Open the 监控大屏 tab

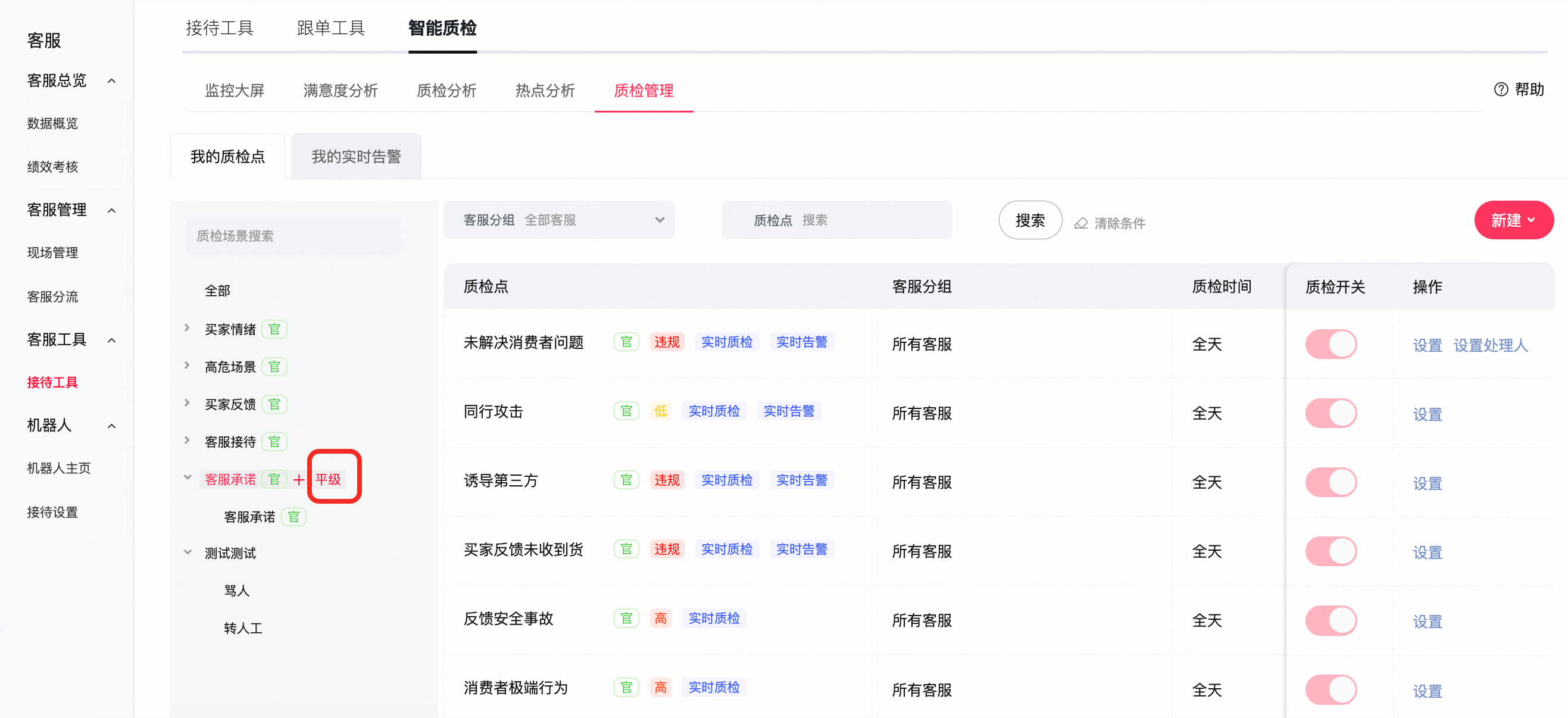click(235, 90)
